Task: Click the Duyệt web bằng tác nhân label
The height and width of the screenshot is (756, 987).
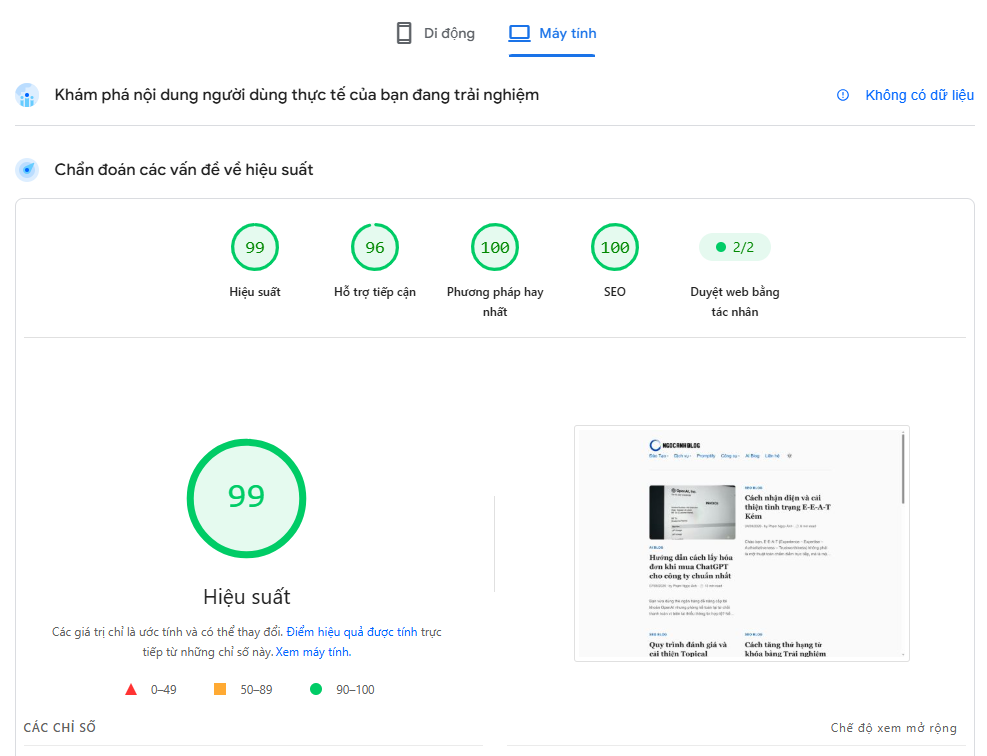Action: [x=735, y=302]
